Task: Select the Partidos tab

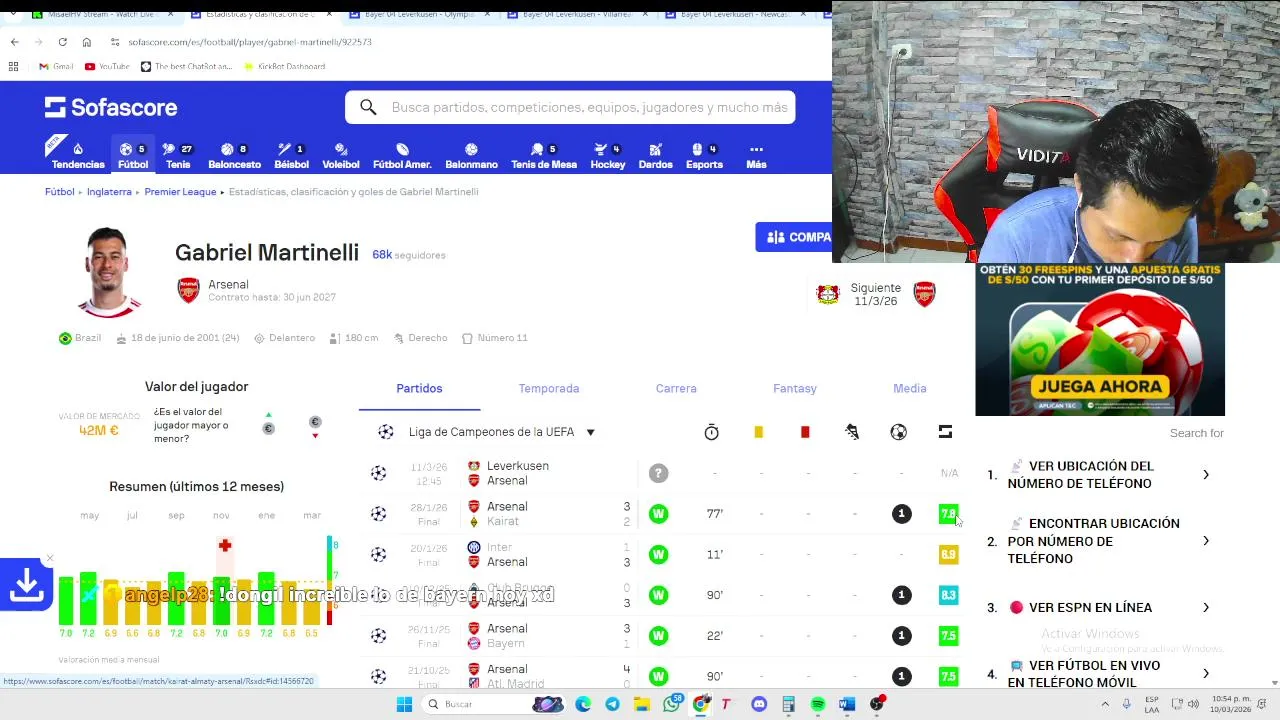Action: pyautogui.click(x=419, y=388)
